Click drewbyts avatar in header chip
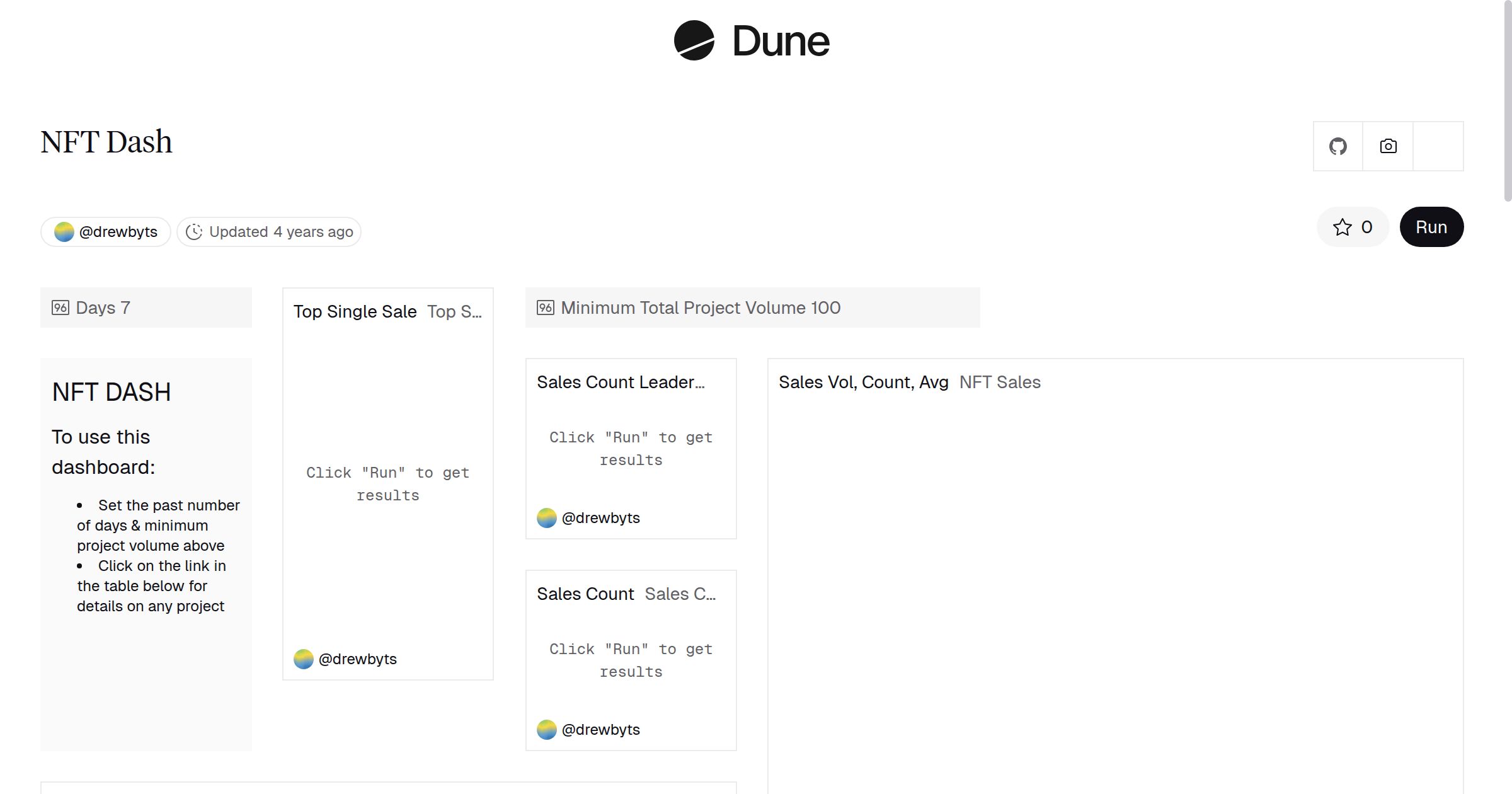 (64, 232)
